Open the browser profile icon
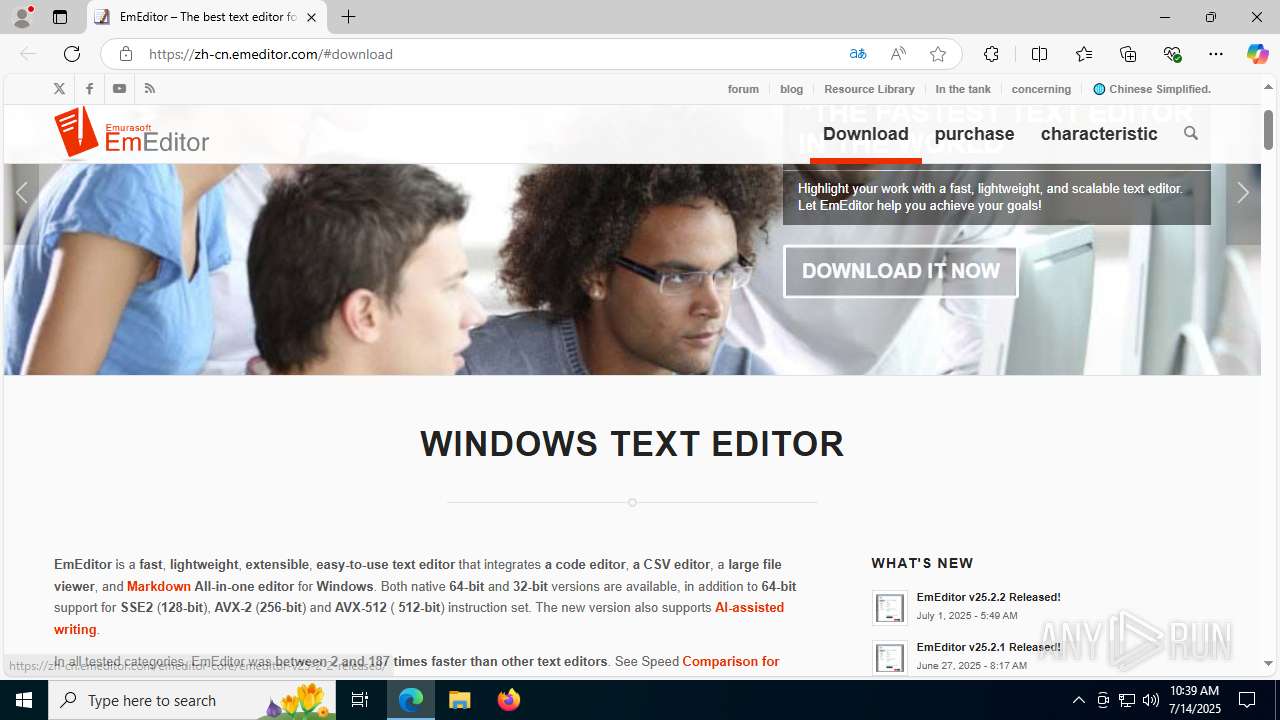1280x720 pixels. click(x=22, y=17)
